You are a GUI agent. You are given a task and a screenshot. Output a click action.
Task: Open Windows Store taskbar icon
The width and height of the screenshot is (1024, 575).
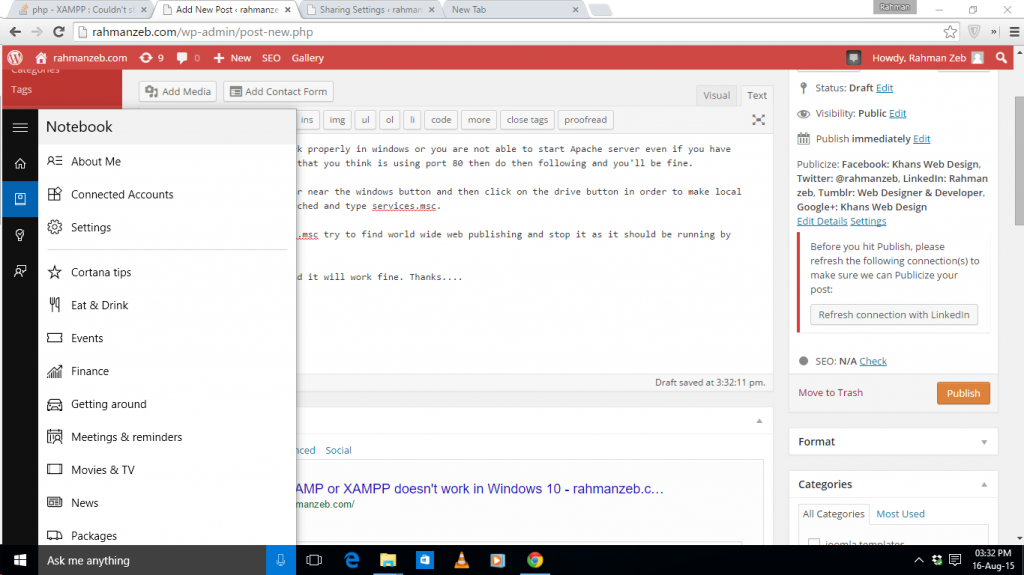tap(424, 560)
